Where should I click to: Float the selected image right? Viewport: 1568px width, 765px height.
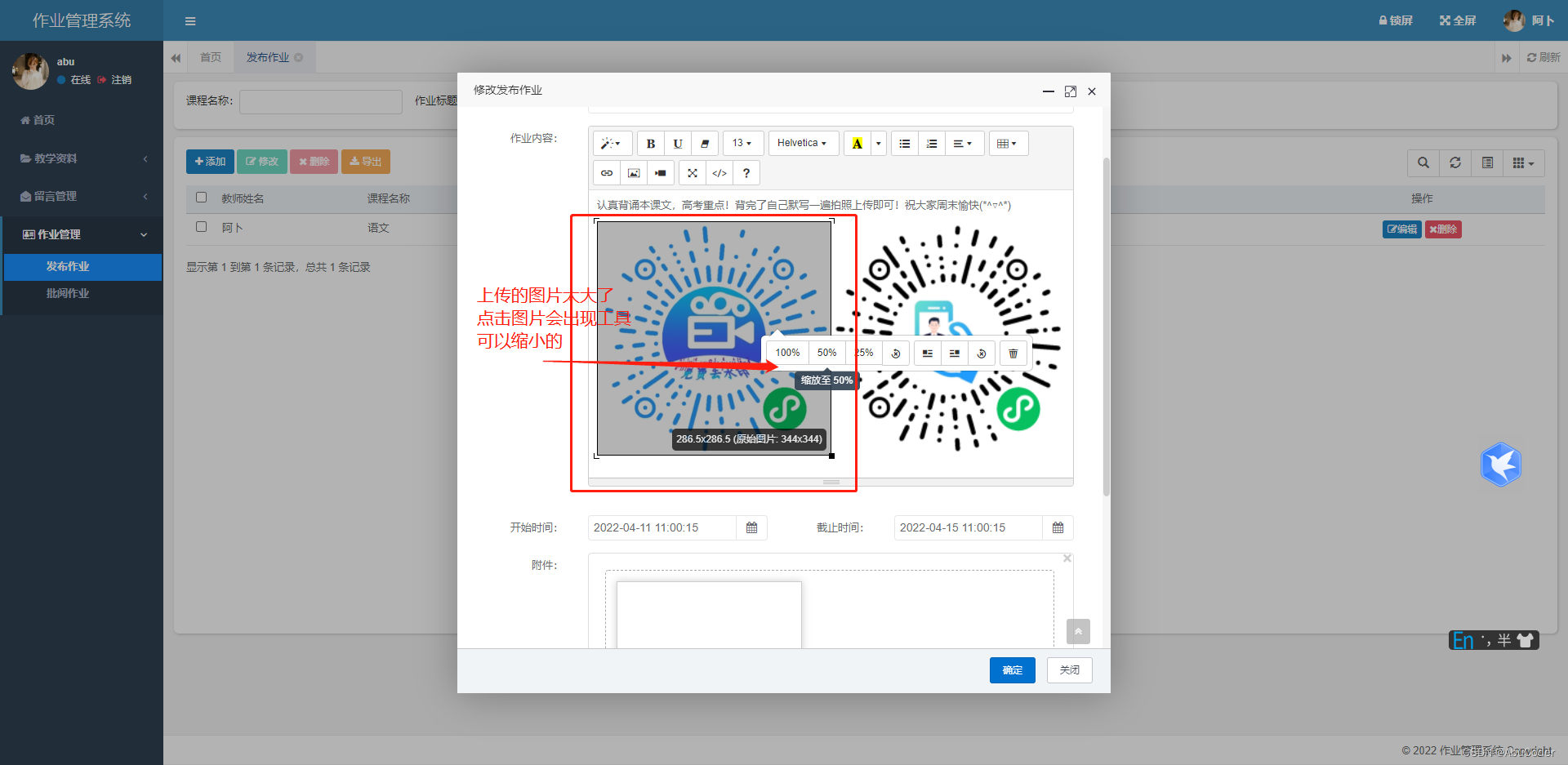(955, 354)
